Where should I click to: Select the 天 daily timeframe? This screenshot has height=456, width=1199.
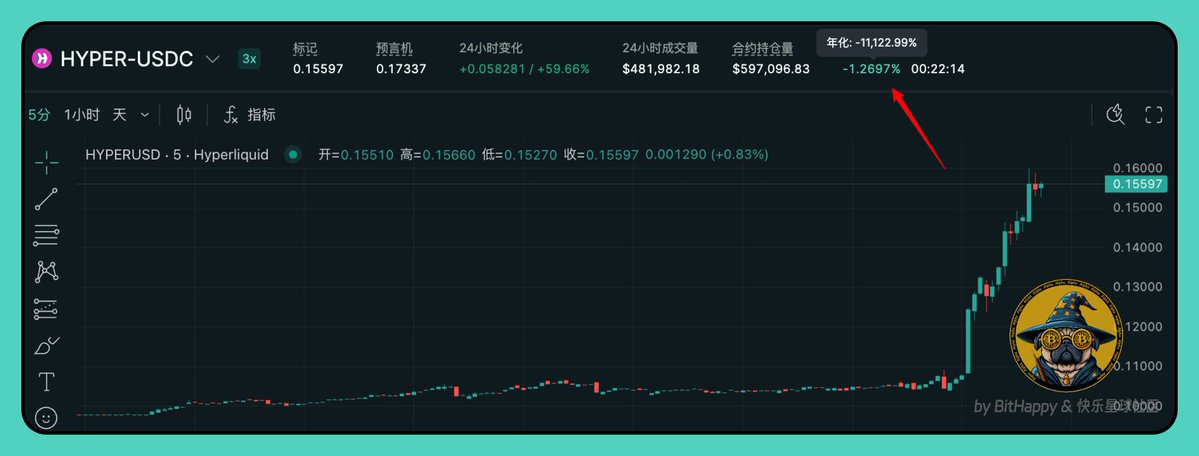coord(119,115)
